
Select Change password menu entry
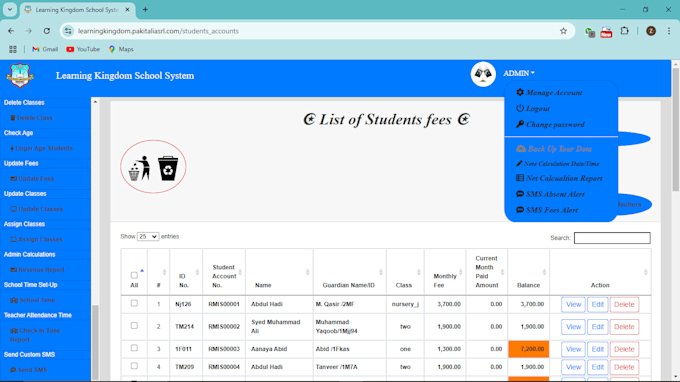pyautogui.click(x=555, y=125)
